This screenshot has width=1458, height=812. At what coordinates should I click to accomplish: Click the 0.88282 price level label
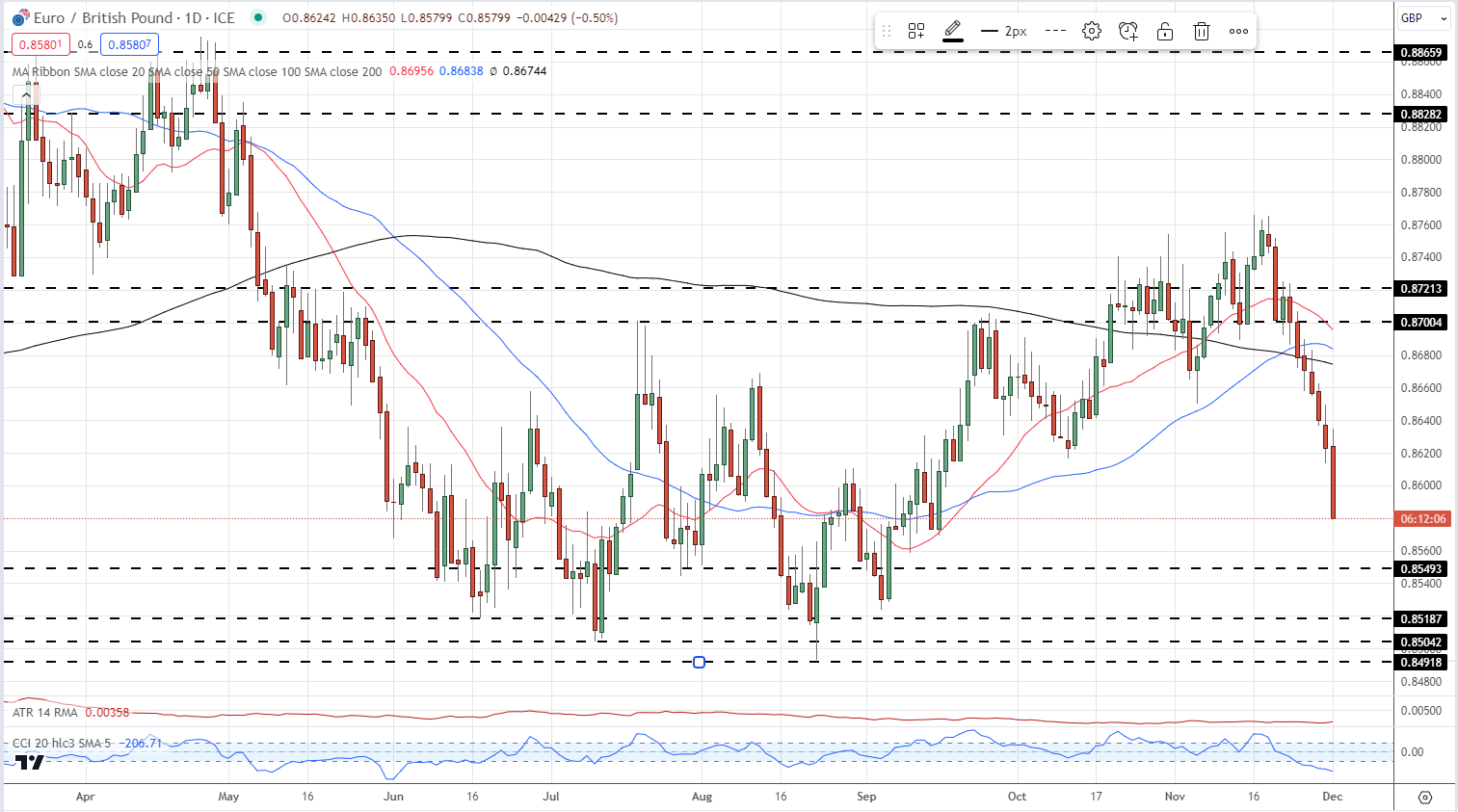tap(1421, 114)
